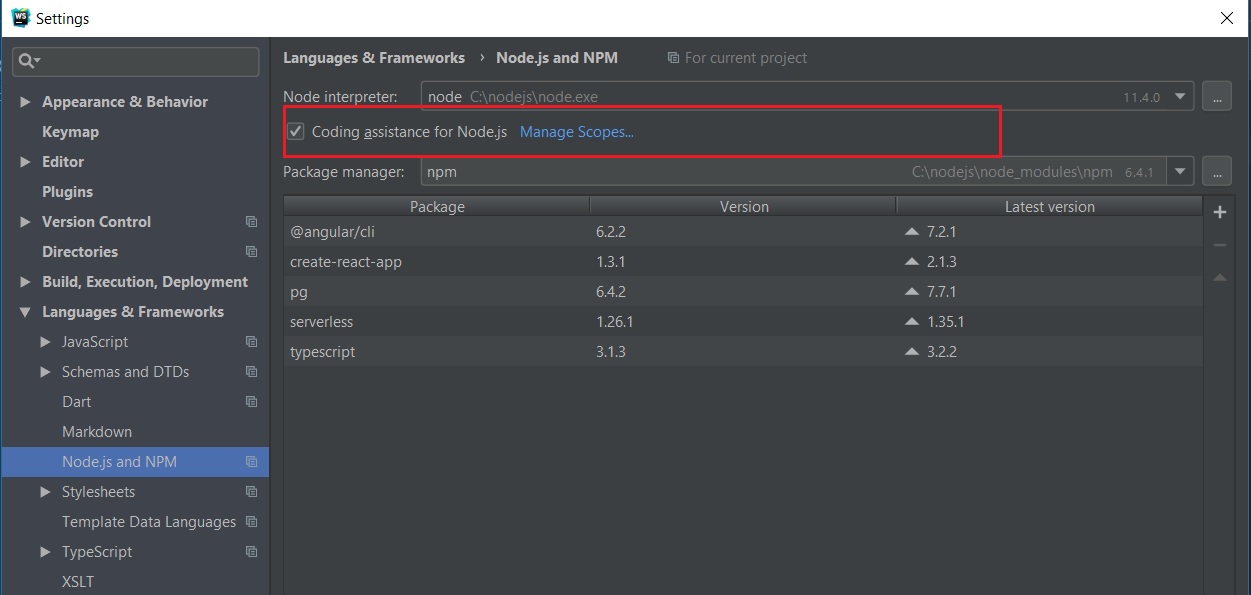The width and height of the screenshot is (1251, 595).
Task: Open the Node interpreter dropdown
Action: (x=1181, y=97)
